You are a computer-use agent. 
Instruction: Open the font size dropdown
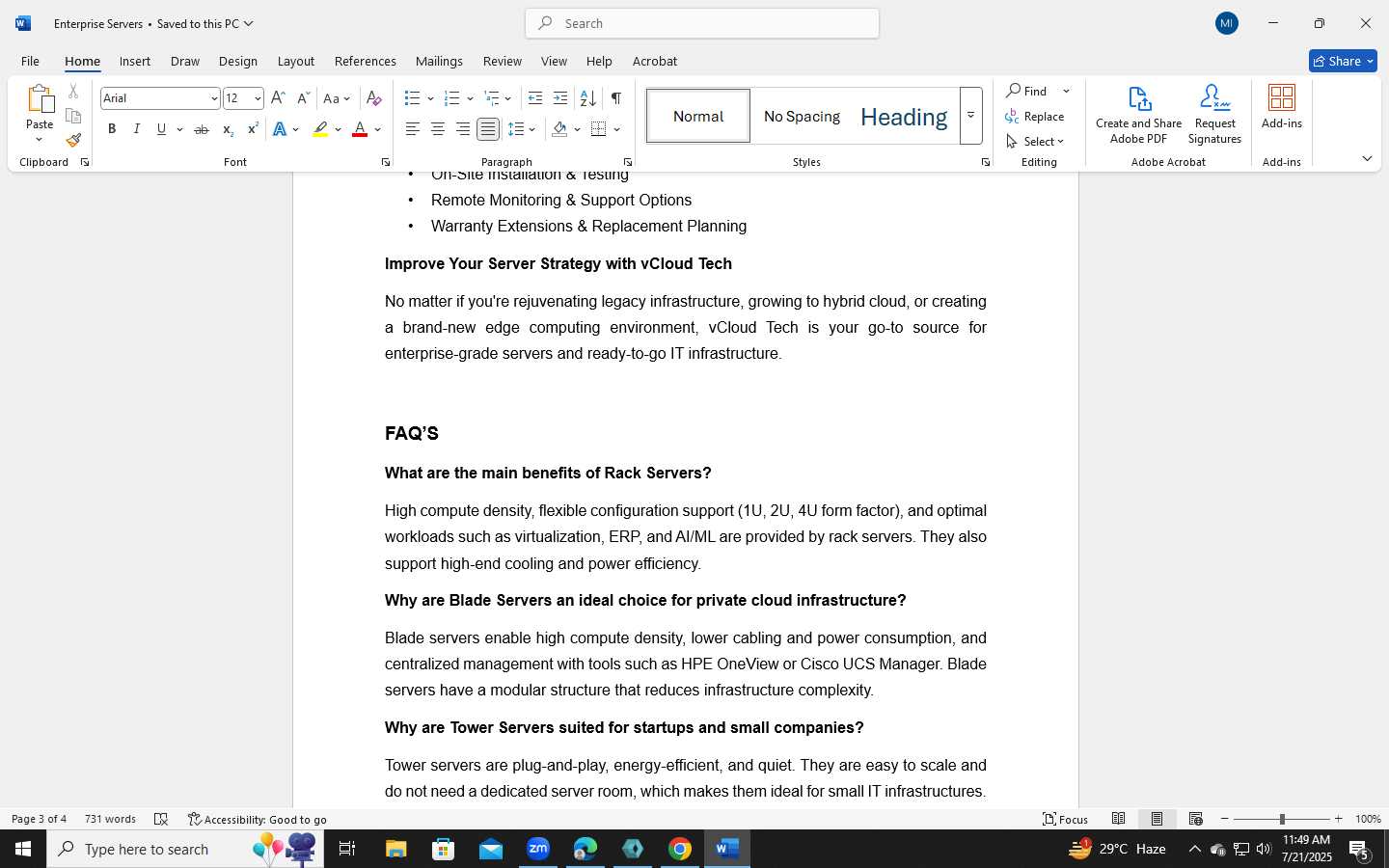[258, 98]
